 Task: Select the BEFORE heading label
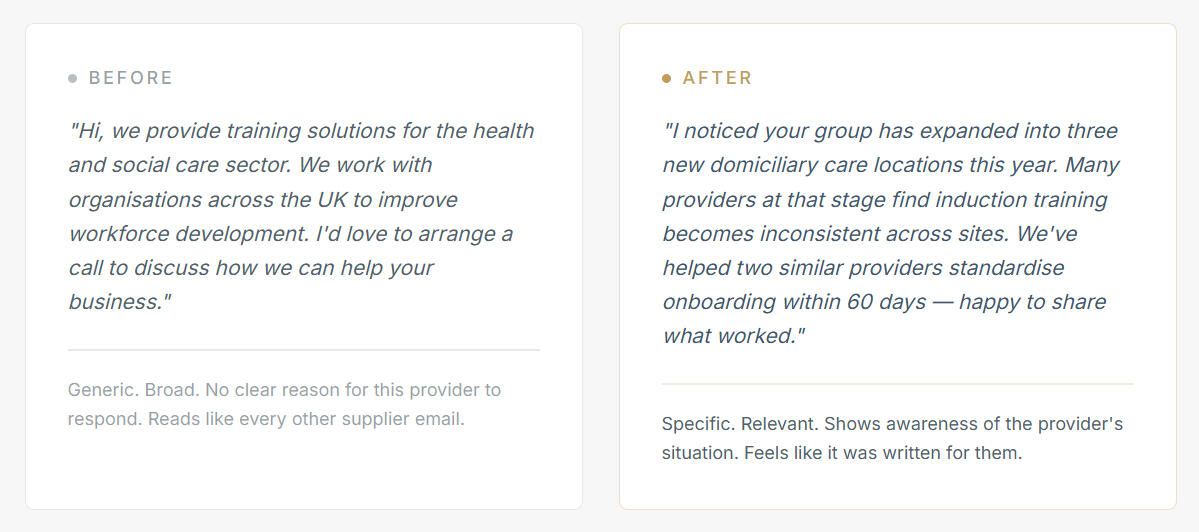tap(131, 78)
